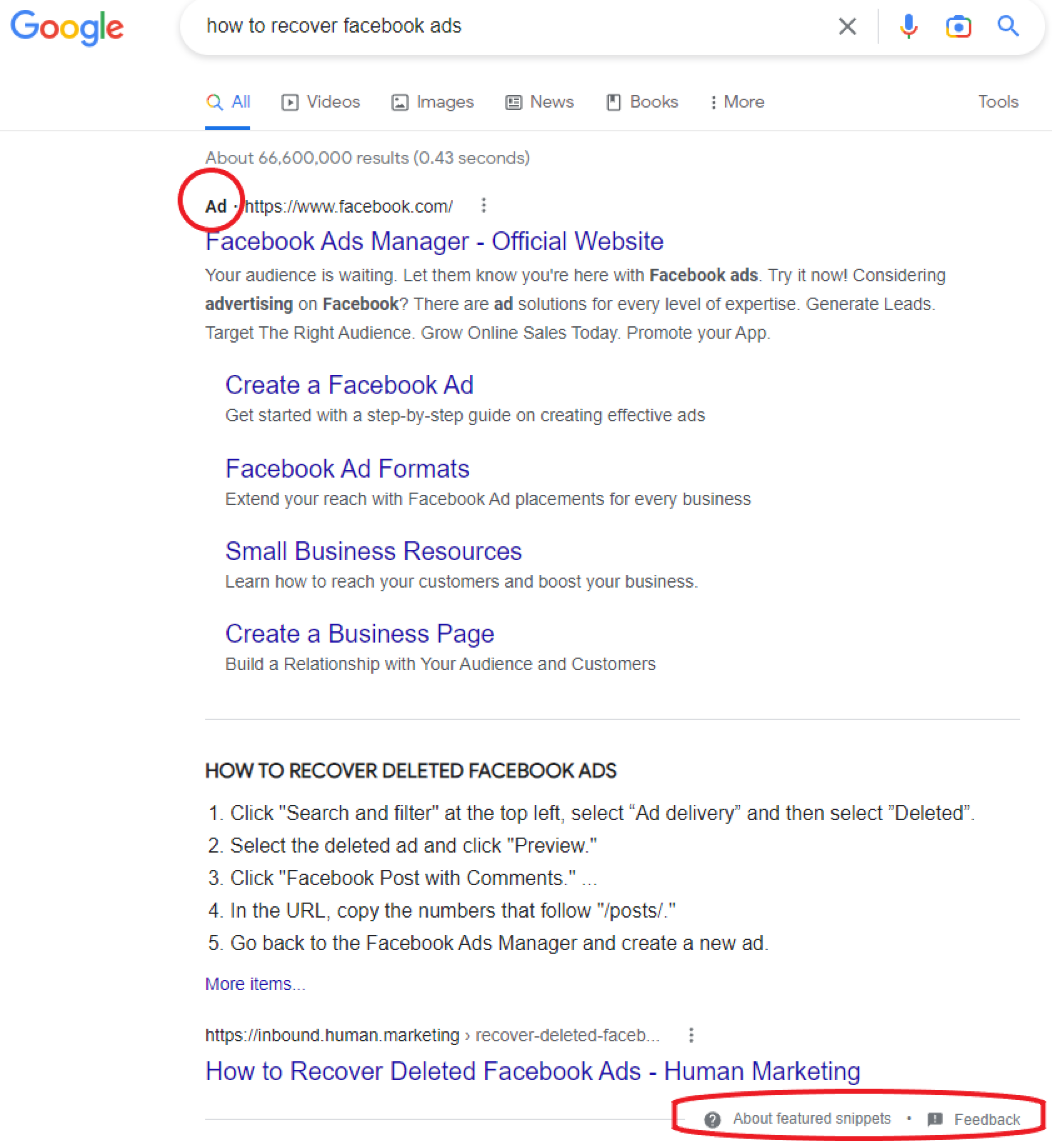Click the Google logo

click(x=67, y=27)
